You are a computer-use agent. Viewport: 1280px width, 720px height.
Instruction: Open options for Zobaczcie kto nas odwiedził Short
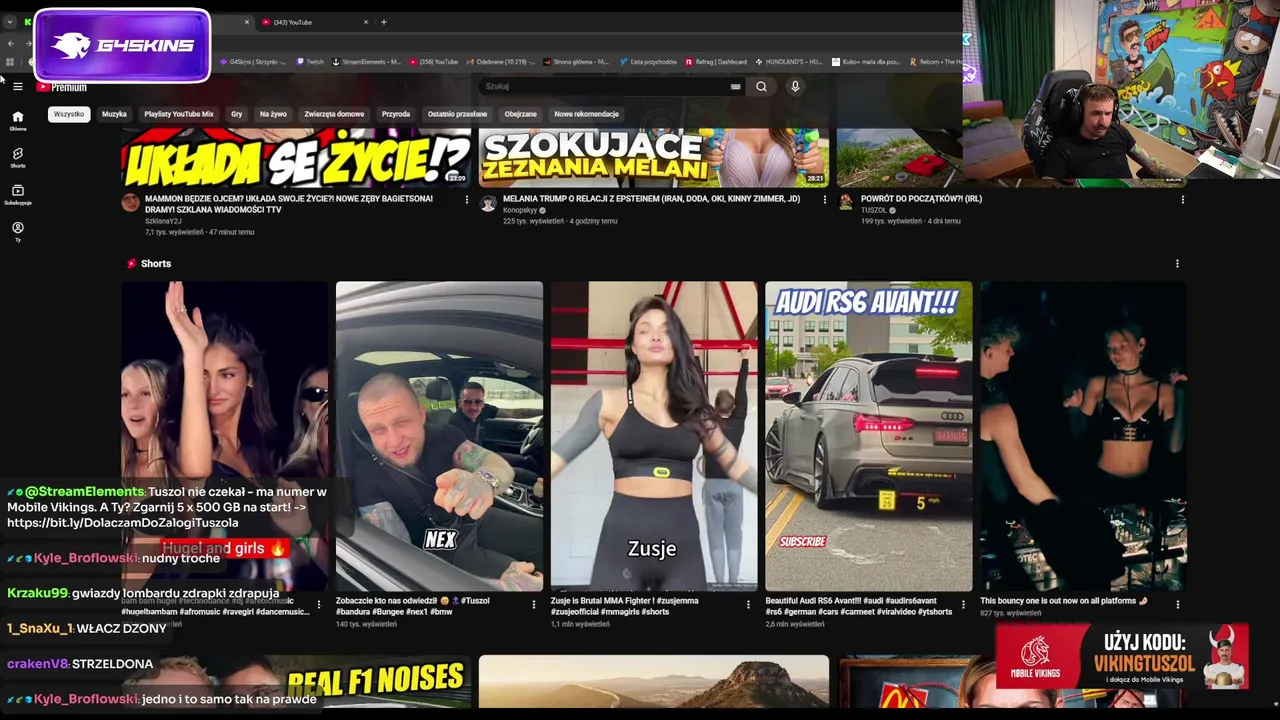point(534,605)
